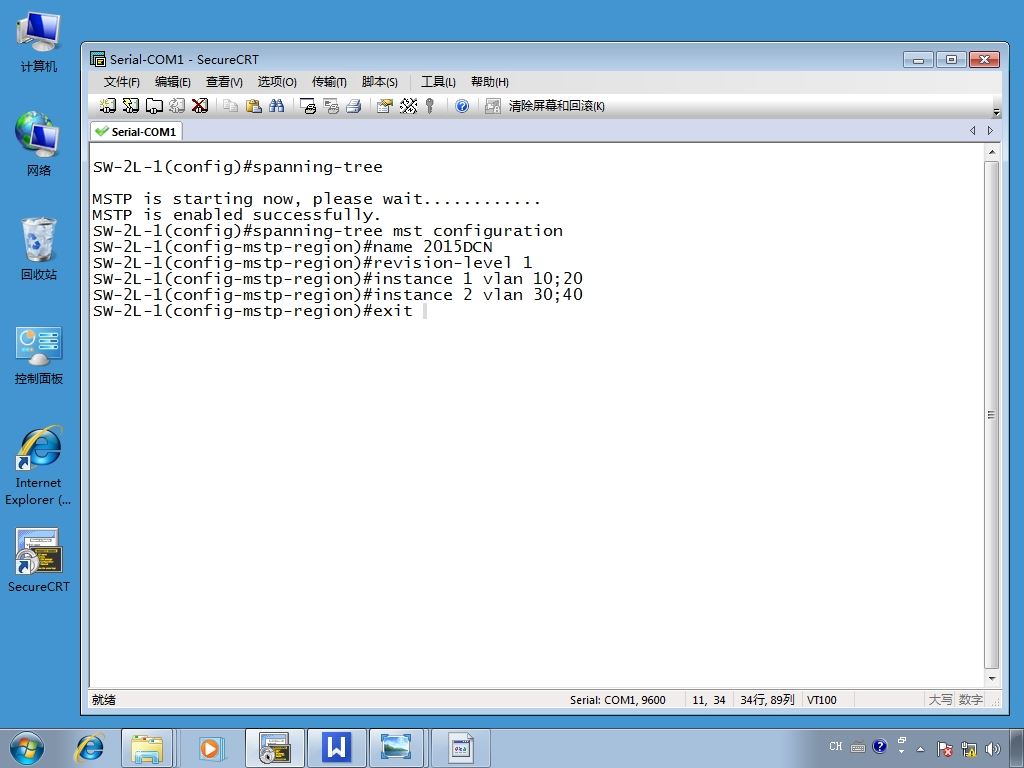Open the 选项(O) menu
Image resolution: width=1024 pixels, height=768 pixels.
(277, 82)
